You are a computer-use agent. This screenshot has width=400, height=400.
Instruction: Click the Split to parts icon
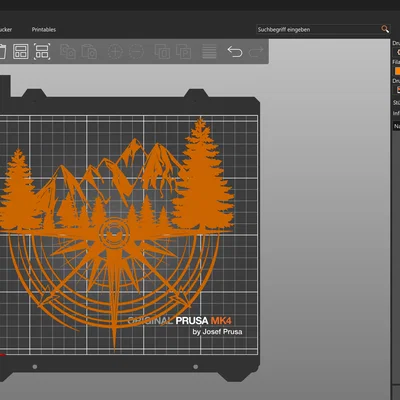[183, 52]
